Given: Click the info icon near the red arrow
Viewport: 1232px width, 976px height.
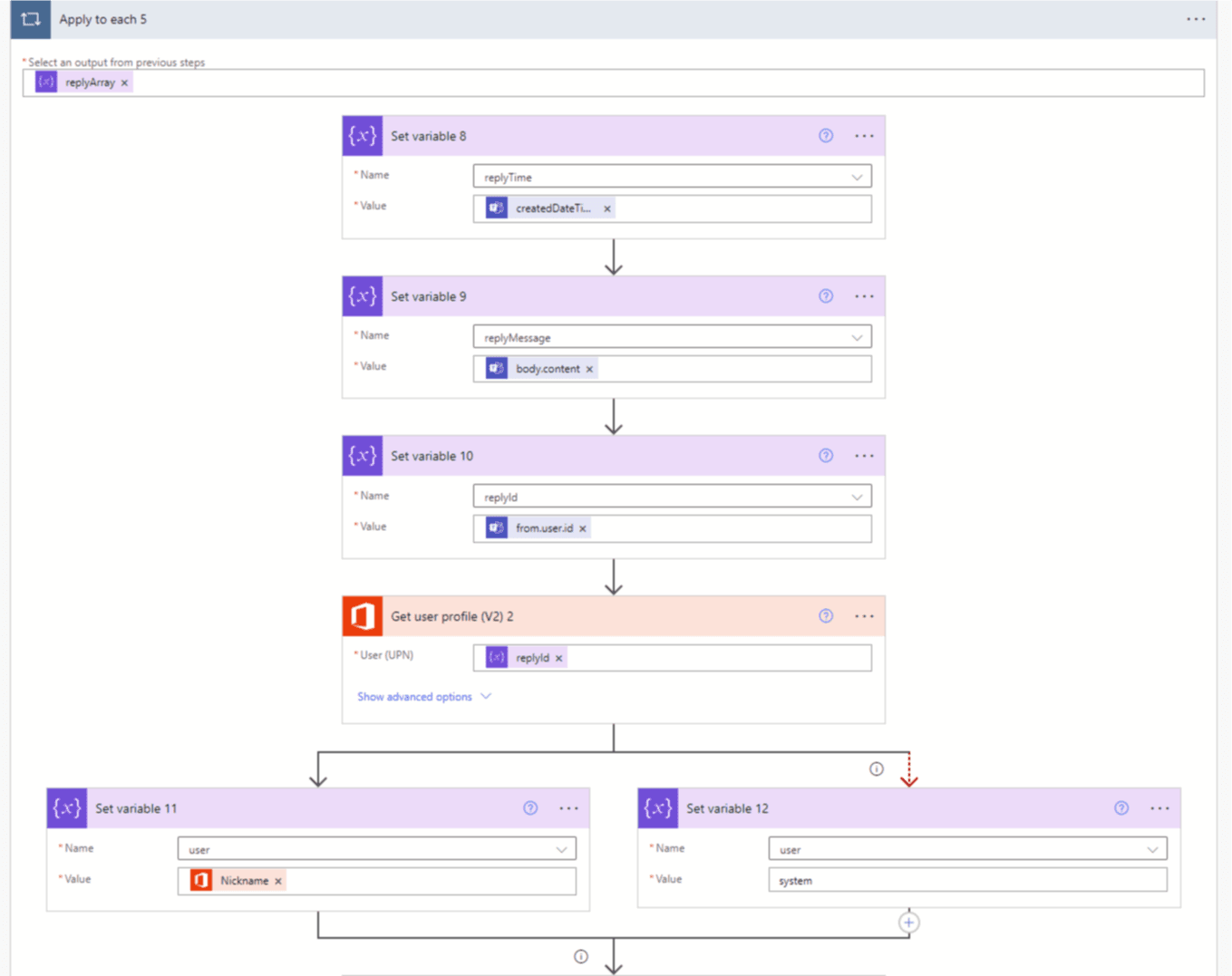Looking at the screenshot, I should pyautogui.click(x=876, y=769).
